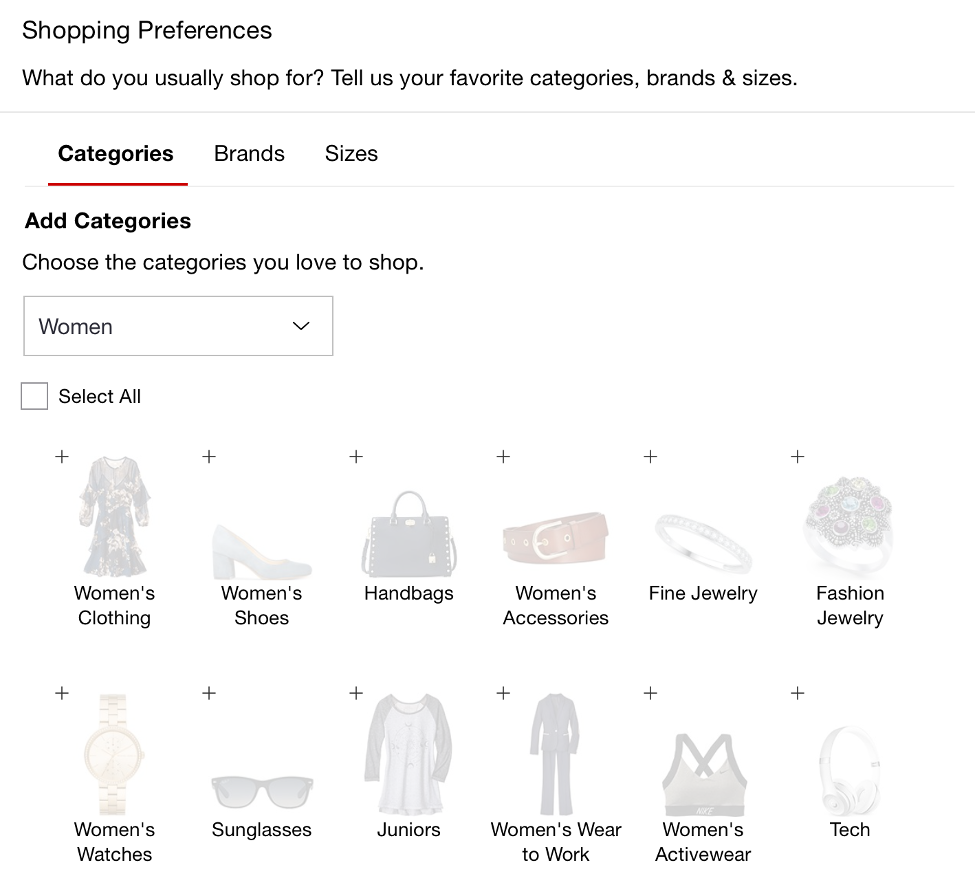
Task: Open the Women category dropdown
Action: (x=178, y=326)
